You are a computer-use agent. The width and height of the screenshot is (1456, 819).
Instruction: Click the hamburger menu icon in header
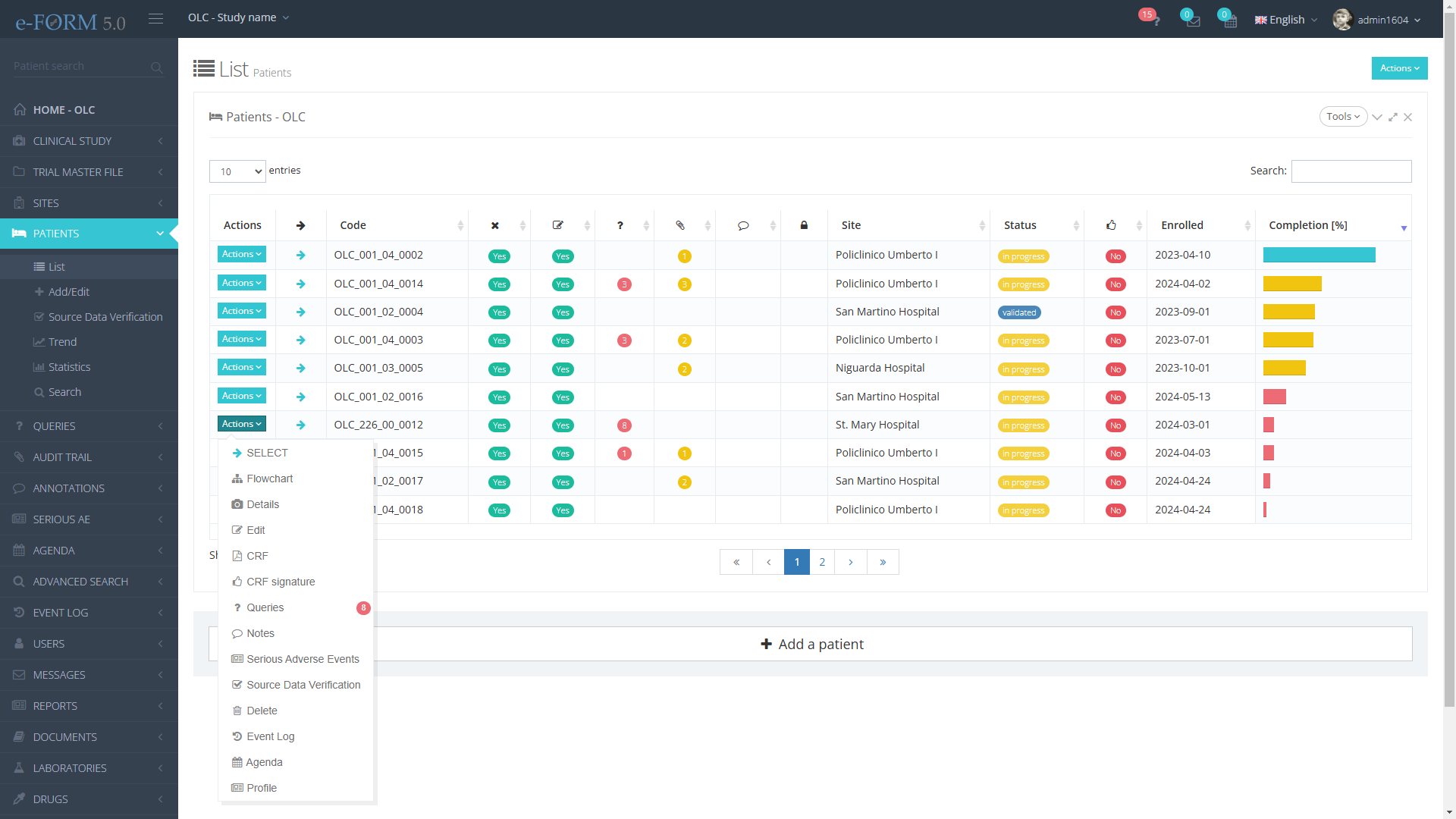click(x=155, y=18)
